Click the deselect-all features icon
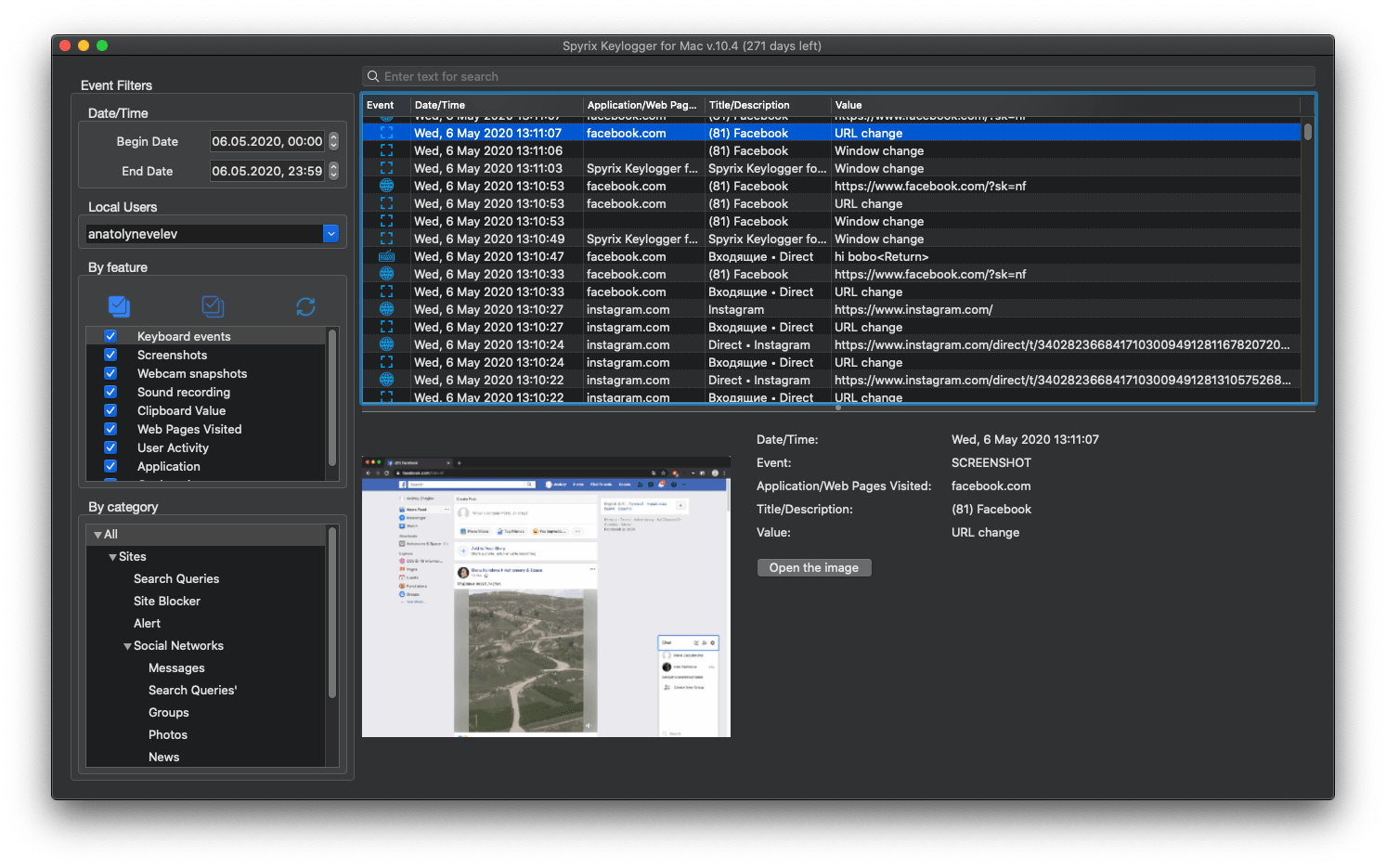1386x868 pixels. [x=213, y=305]
